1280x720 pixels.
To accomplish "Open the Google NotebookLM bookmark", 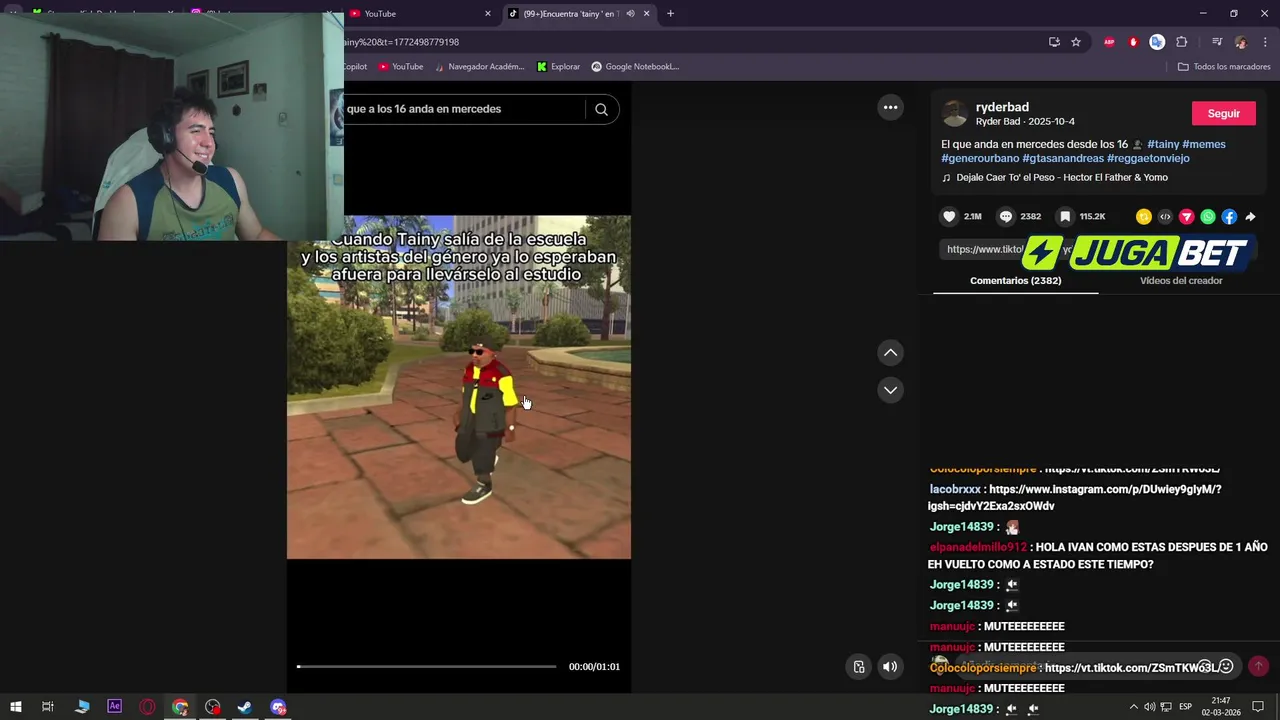I will pyautogui.click(x=635, y=67).
